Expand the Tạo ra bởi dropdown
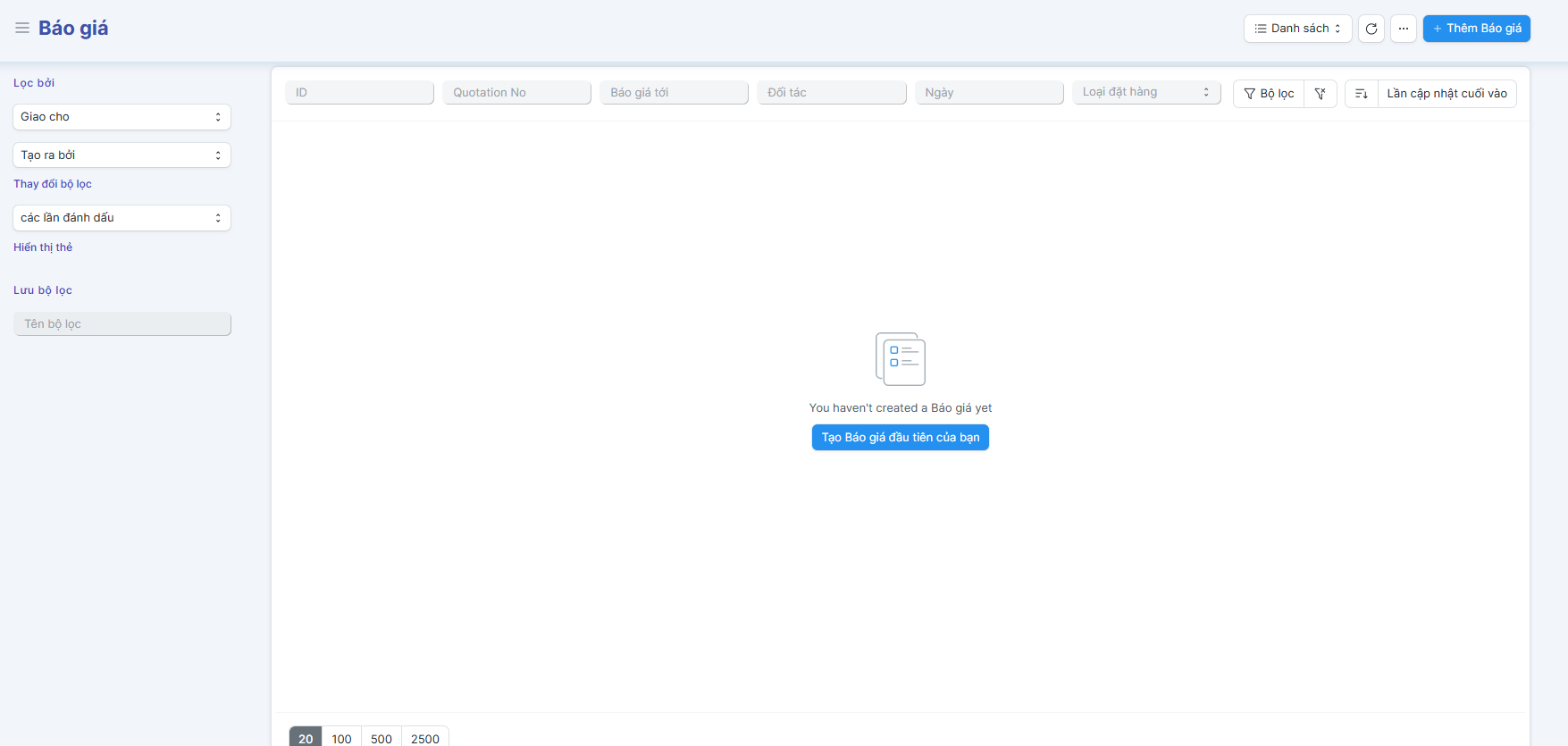This screenshot has width=1568, height=746. [122, 155]
